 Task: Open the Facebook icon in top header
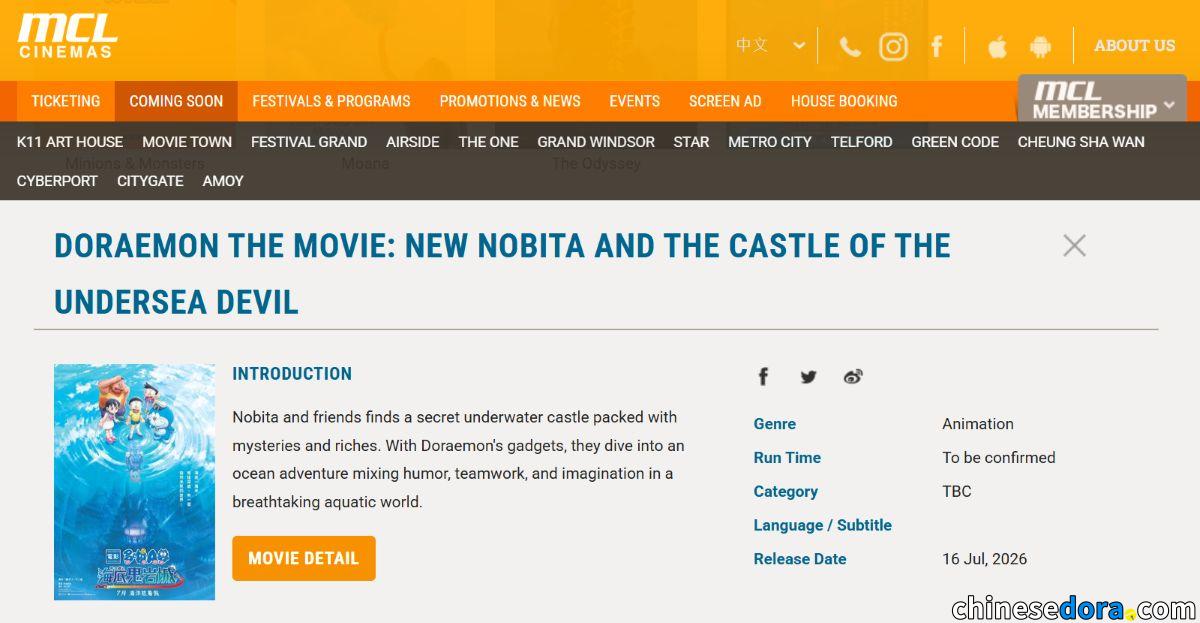click(x=937, y=47)
